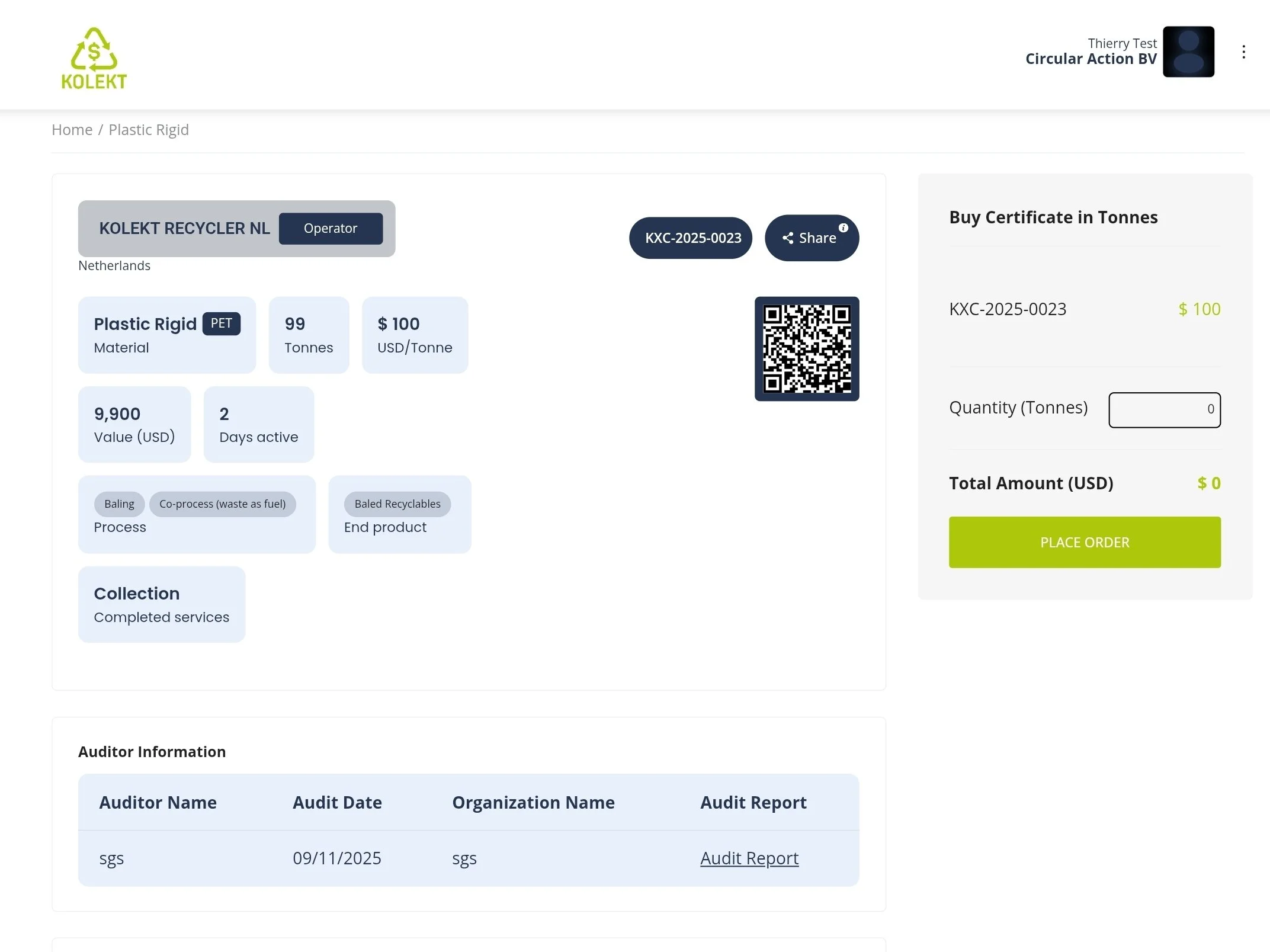The height and width of the screenshot is (952, 1270).
Task: Focus the Quantity (Tonnes) input
Action: point(1163,409)
